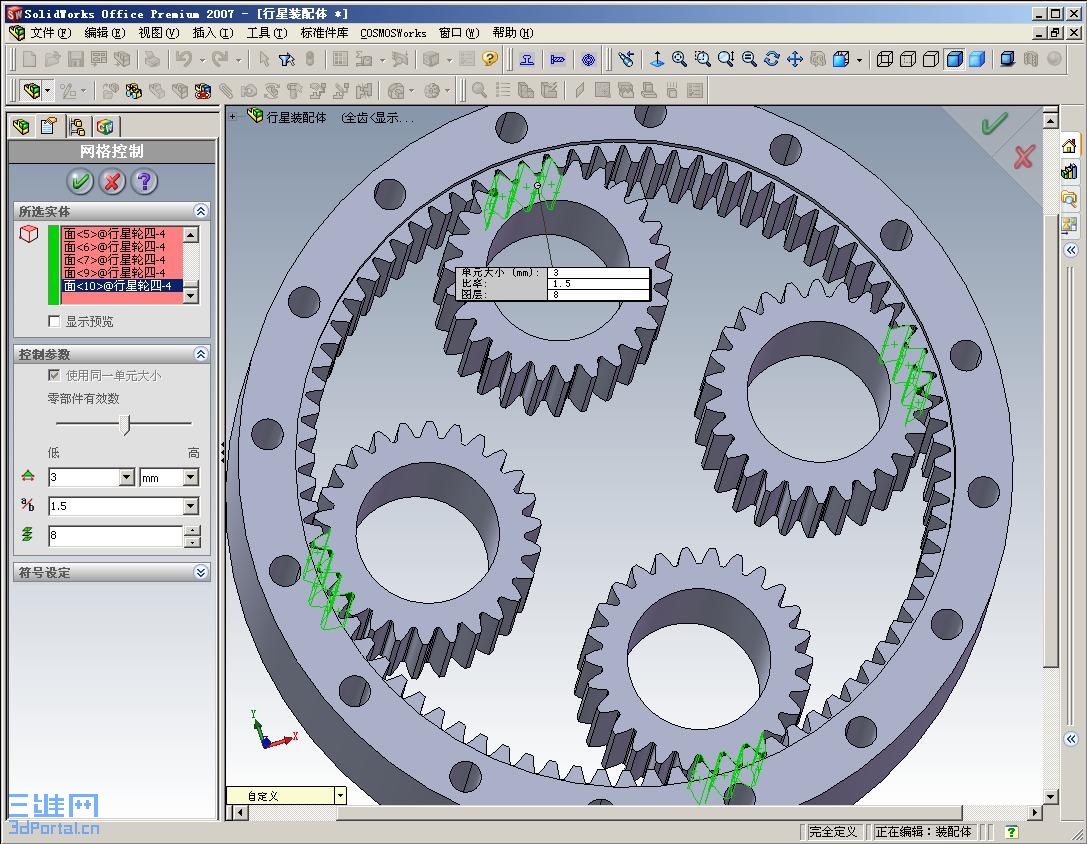Click the red assembly toolbar icon

[x=202, y=91]
